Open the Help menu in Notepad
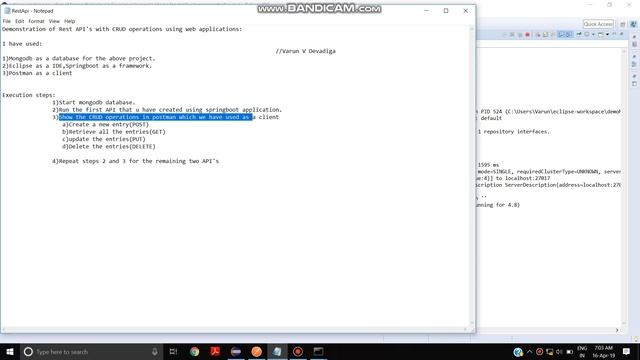The width and height of the screenshot is (640, 360). pos(69,21)
